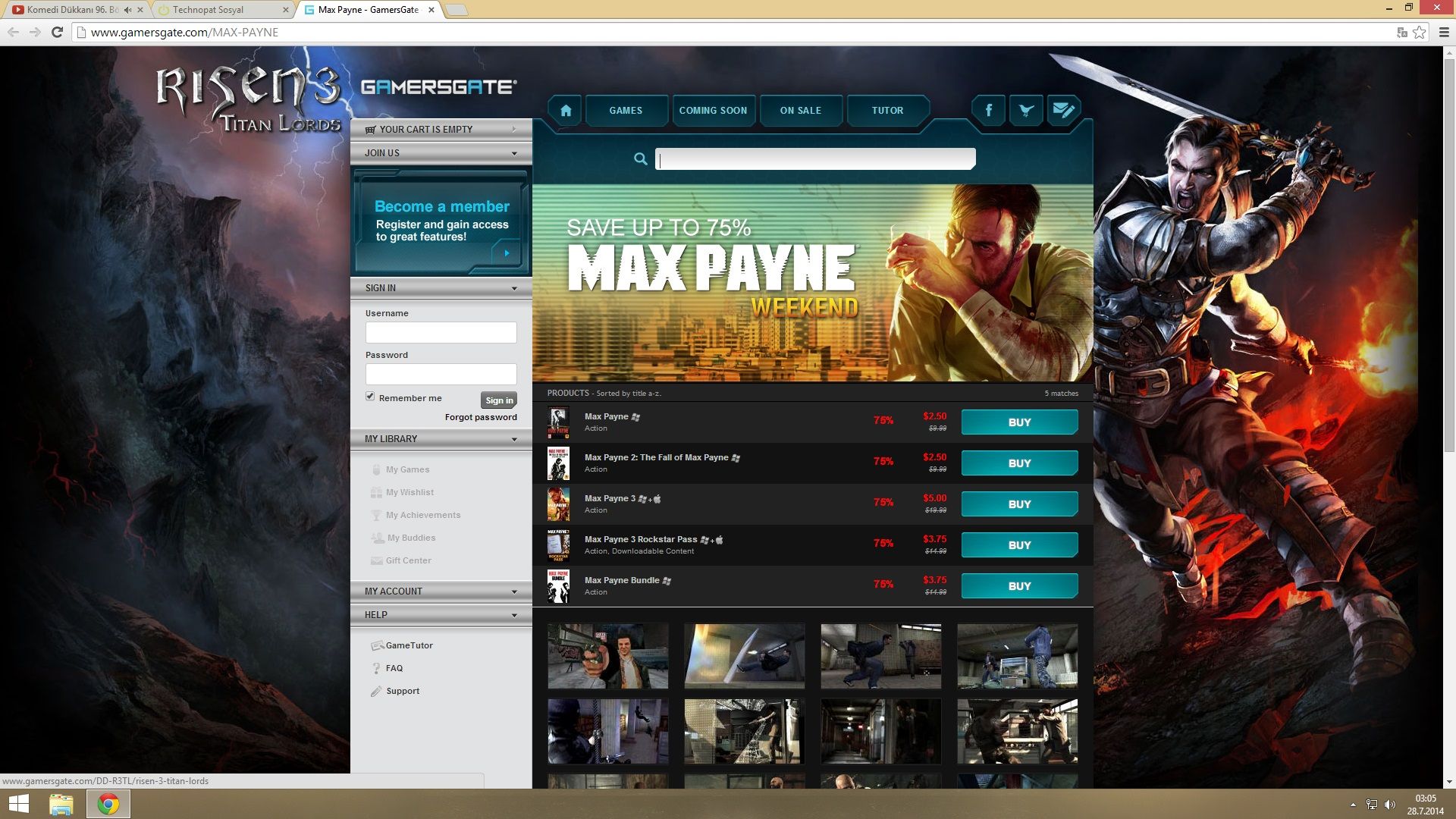Buy Max Payne 3 Rockstar Pass
Viewport: 1456px width, 819px height.
(1019, 545)
